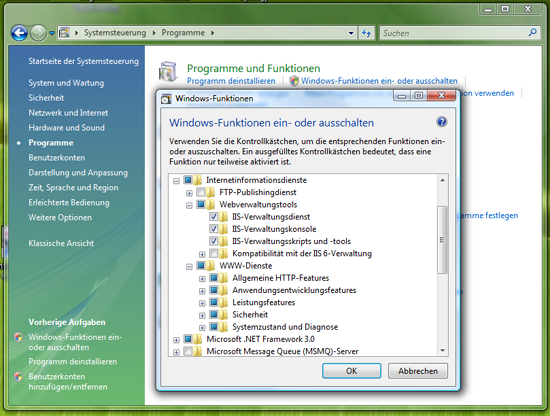
Task: Open Erleichterte Bedienung category
Action: click(69, 203)
